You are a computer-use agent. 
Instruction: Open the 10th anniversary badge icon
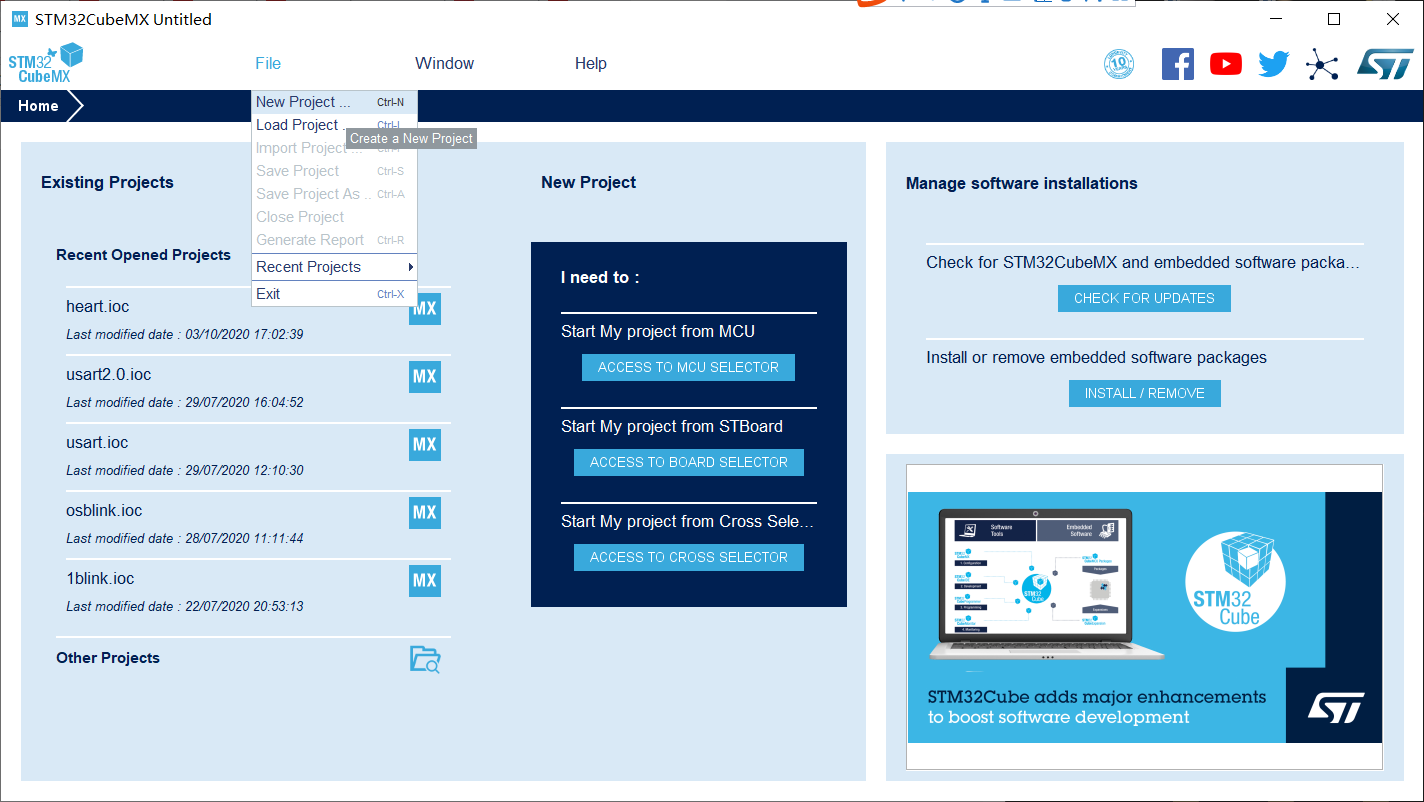(1119, 64)
